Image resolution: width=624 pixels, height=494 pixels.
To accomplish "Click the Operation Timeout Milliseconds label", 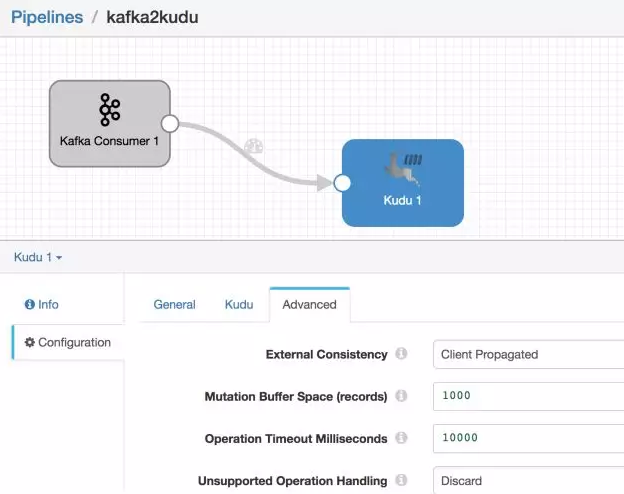I will pos(296,439).
